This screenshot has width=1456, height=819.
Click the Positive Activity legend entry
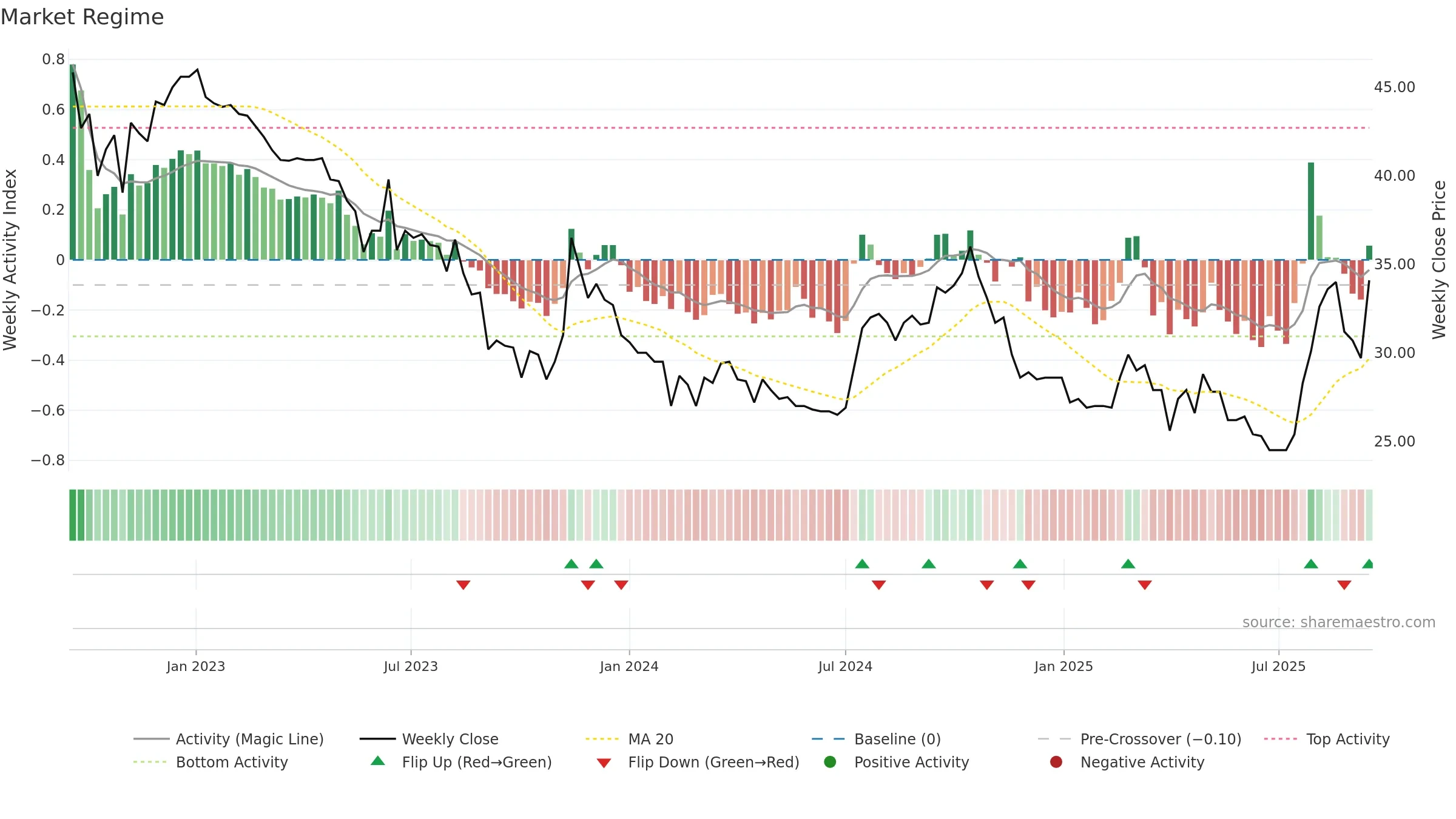tap(896, 762)
